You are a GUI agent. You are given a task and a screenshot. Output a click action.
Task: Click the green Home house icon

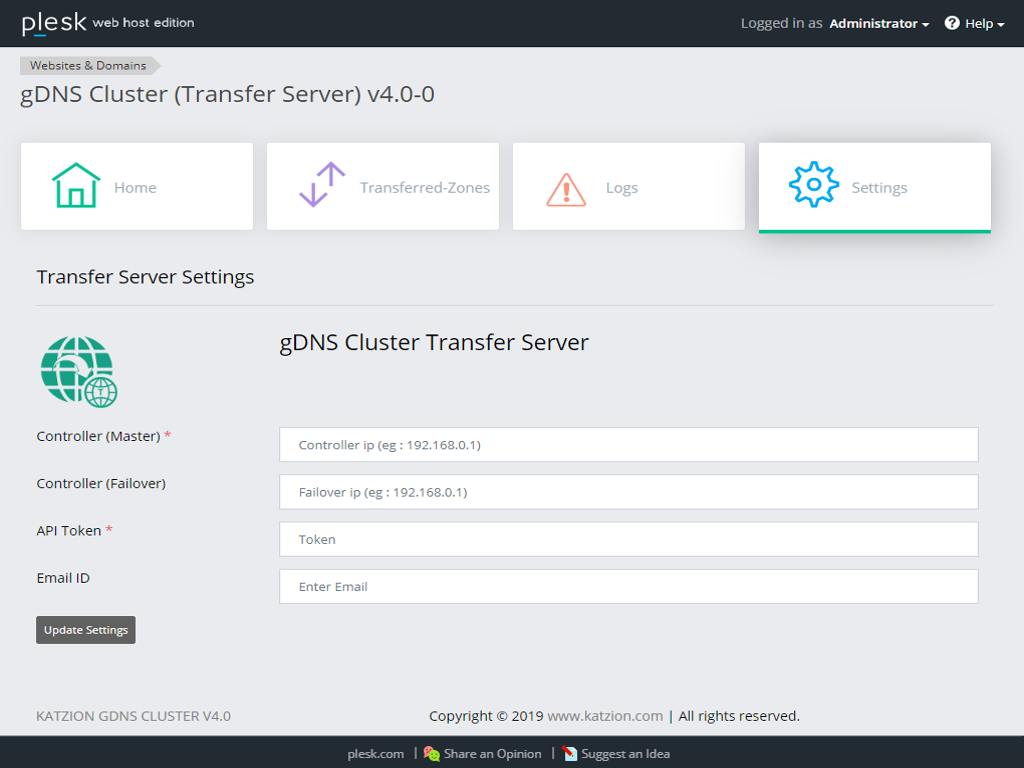tap(76, 186)
